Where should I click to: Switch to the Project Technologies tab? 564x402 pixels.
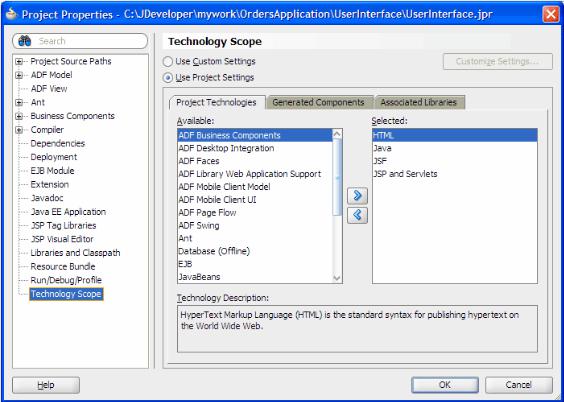(217, 102)
